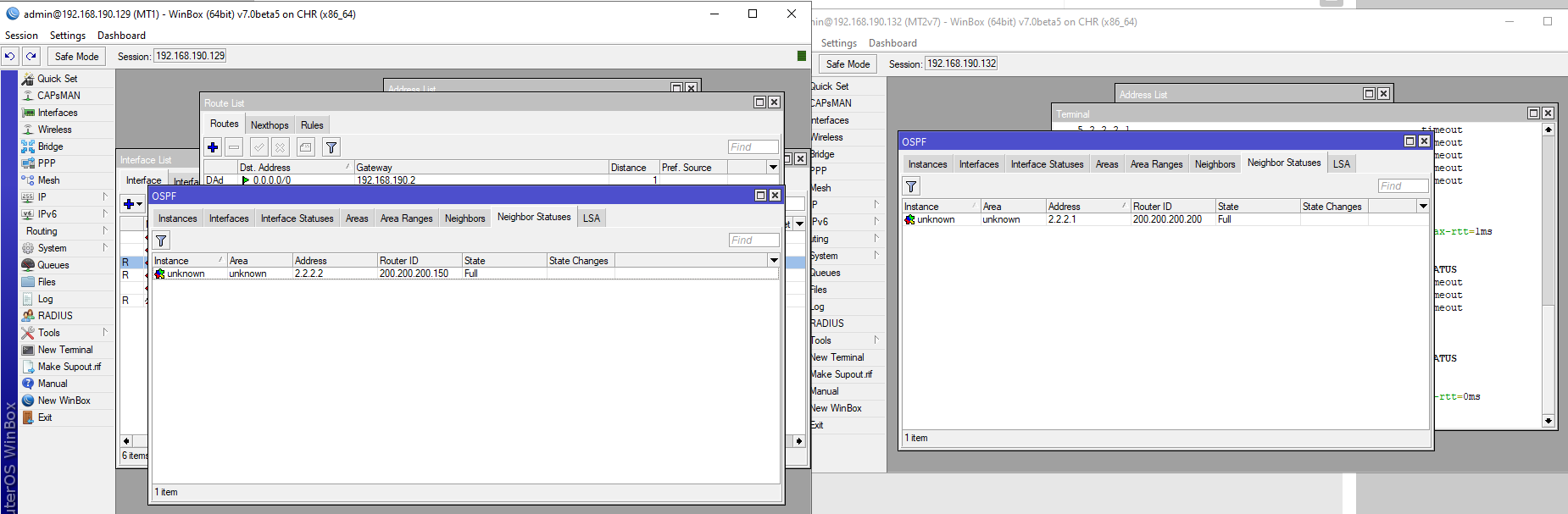Image resolution: width=1568 pixels, height=514 pixels.
Task: Open Log in MT1 sidebar
Action: tap(45, 299)
